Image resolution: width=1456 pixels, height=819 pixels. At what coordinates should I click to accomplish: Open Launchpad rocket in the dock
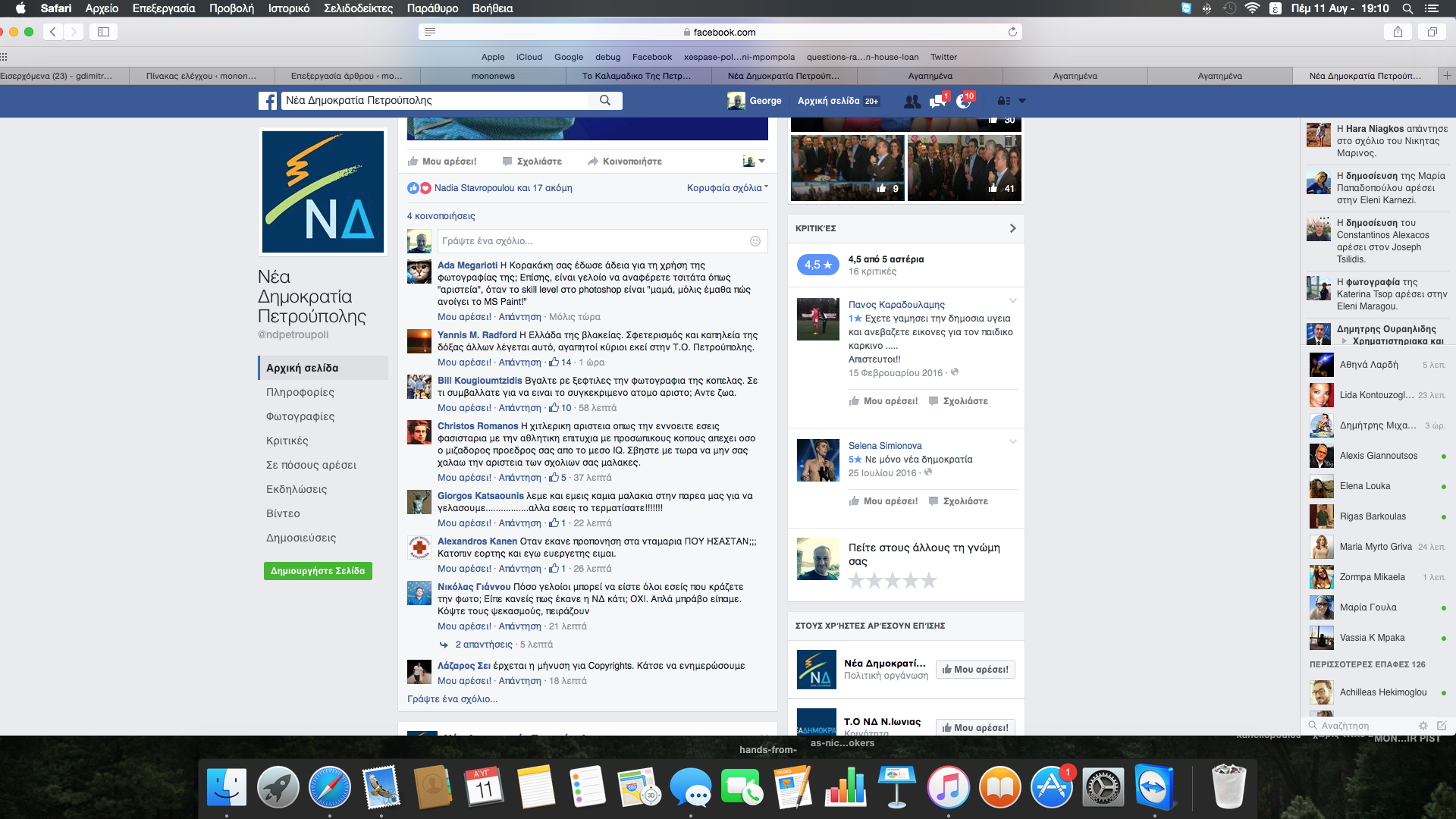pyautogui.click(x=278, y=787)
